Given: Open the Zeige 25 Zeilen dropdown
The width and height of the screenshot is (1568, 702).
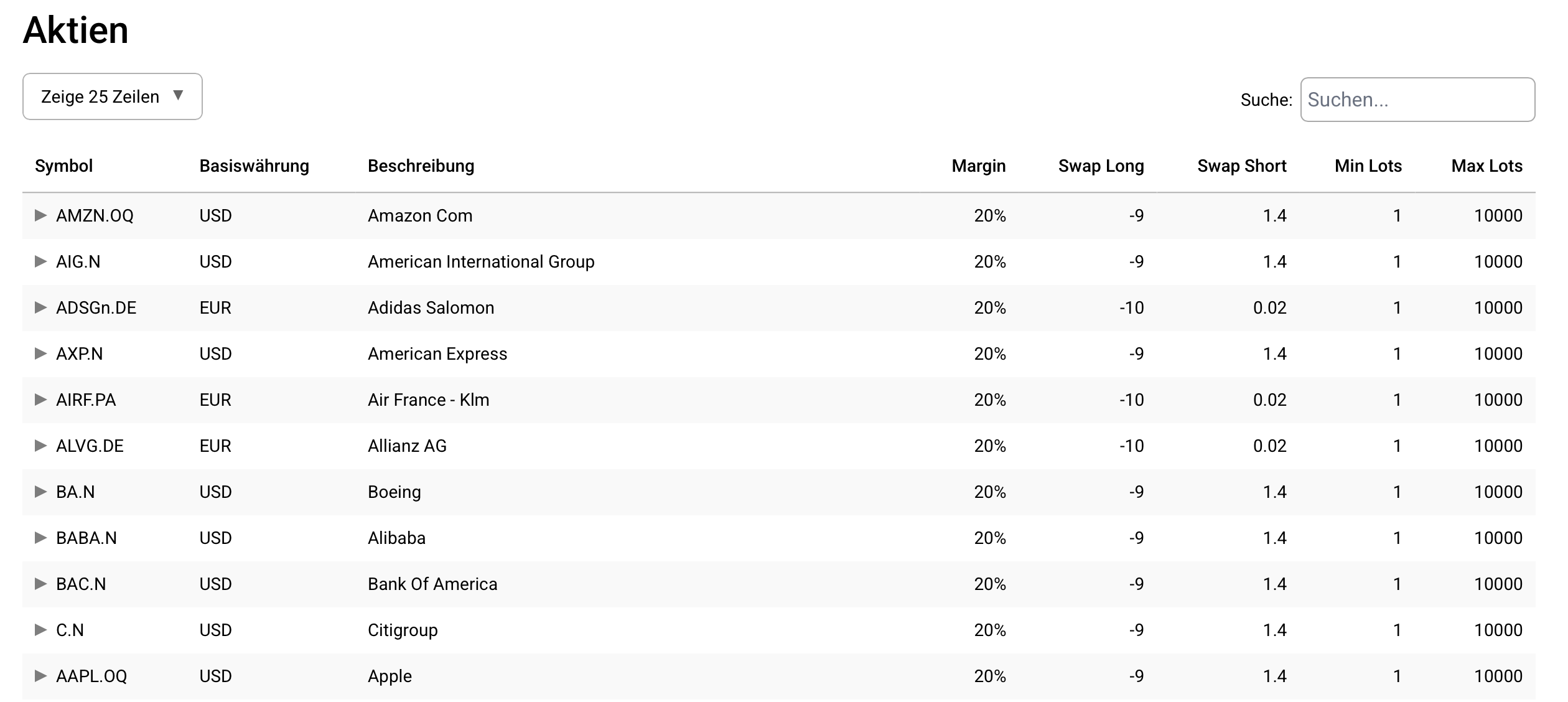Looking at the screenshot, I should point(113,96).
